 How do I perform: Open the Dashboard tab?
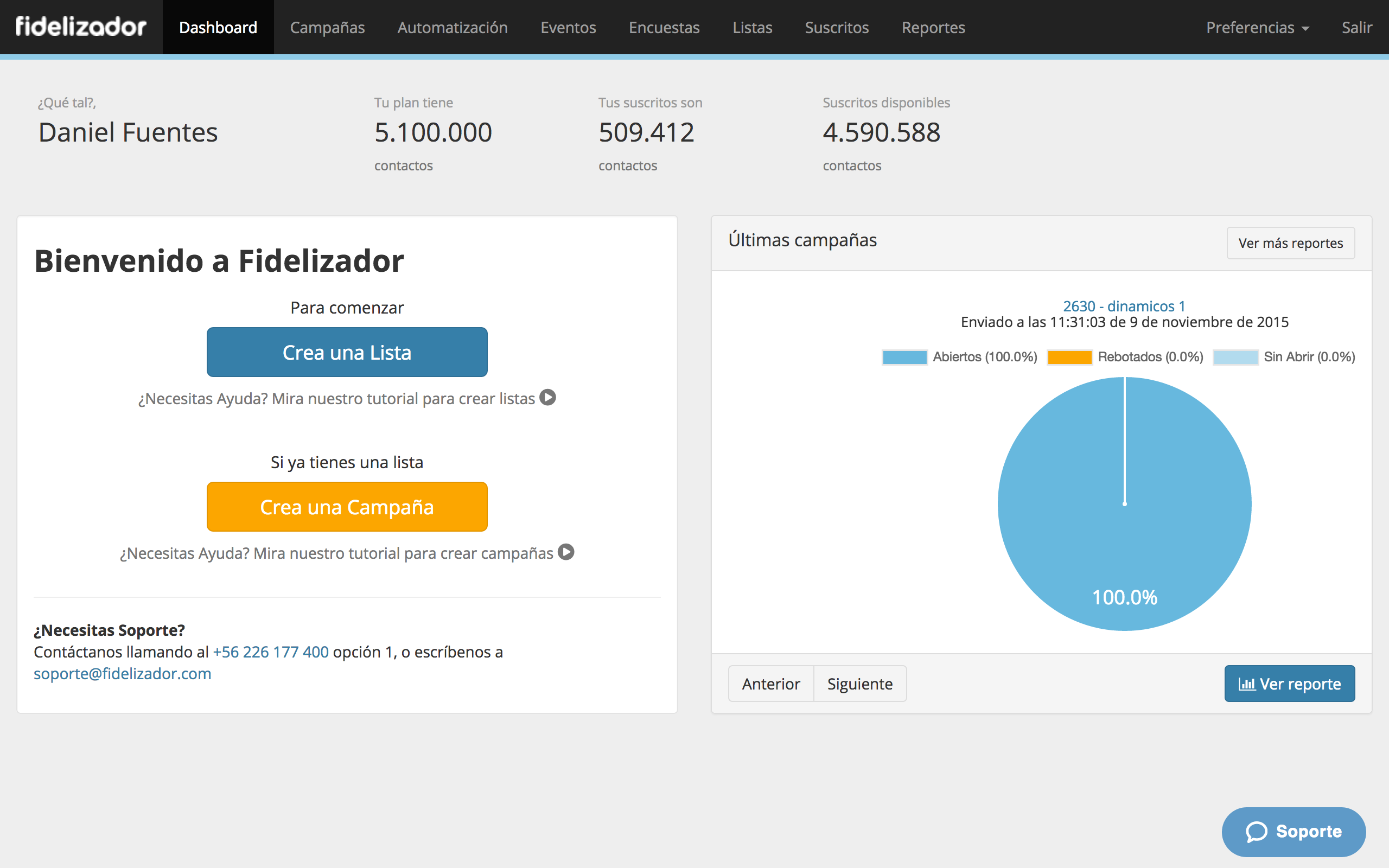218,27
